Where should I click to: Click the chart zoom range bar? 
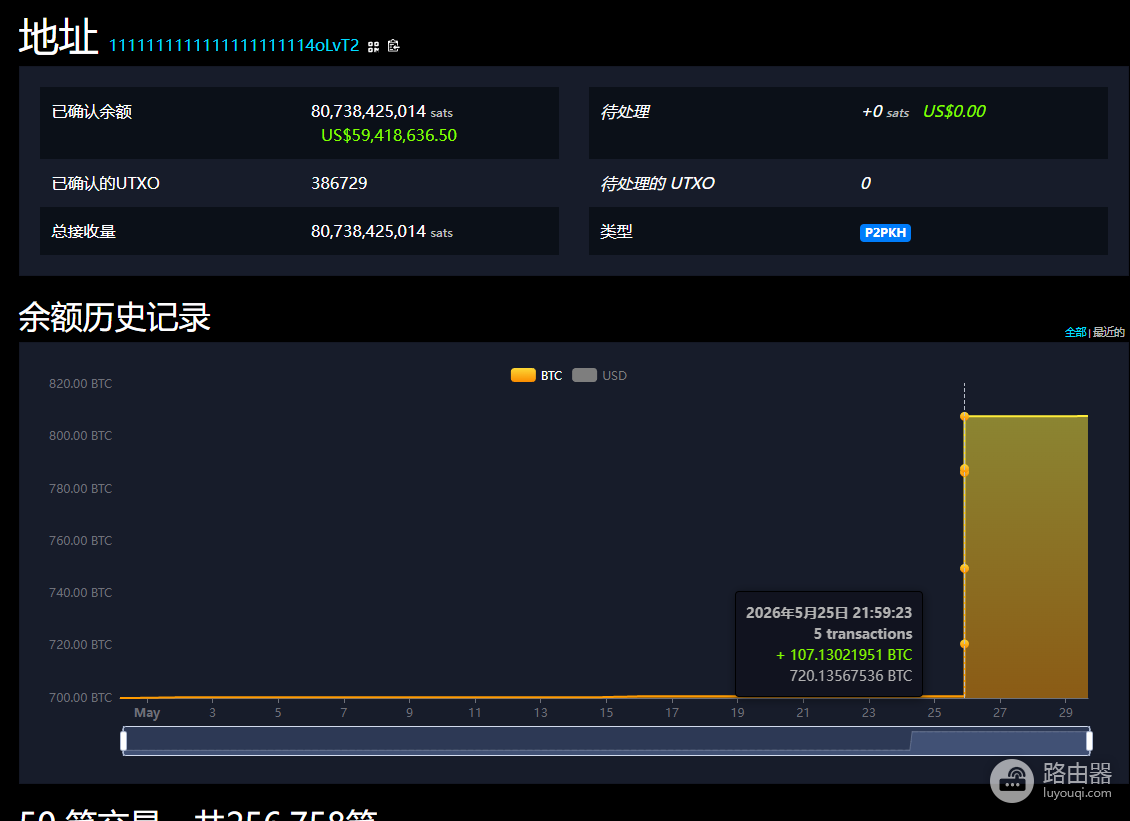click(606, 741)
